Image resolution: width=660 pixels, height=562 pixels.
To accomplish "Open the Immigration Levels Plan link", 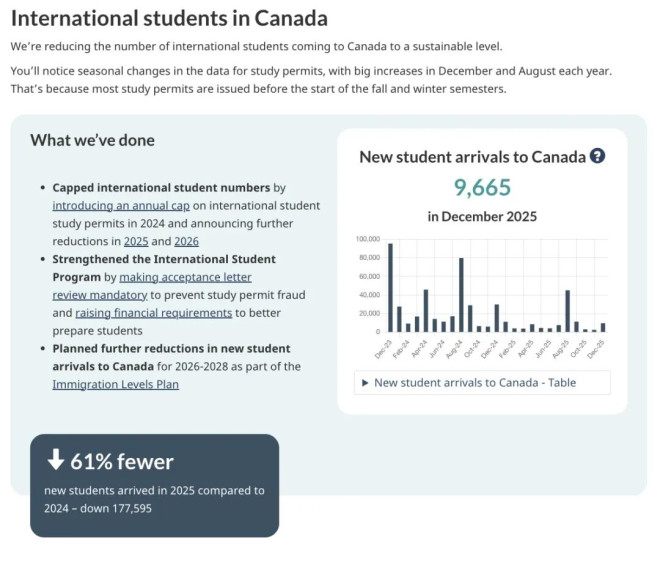I will (115, 384).
